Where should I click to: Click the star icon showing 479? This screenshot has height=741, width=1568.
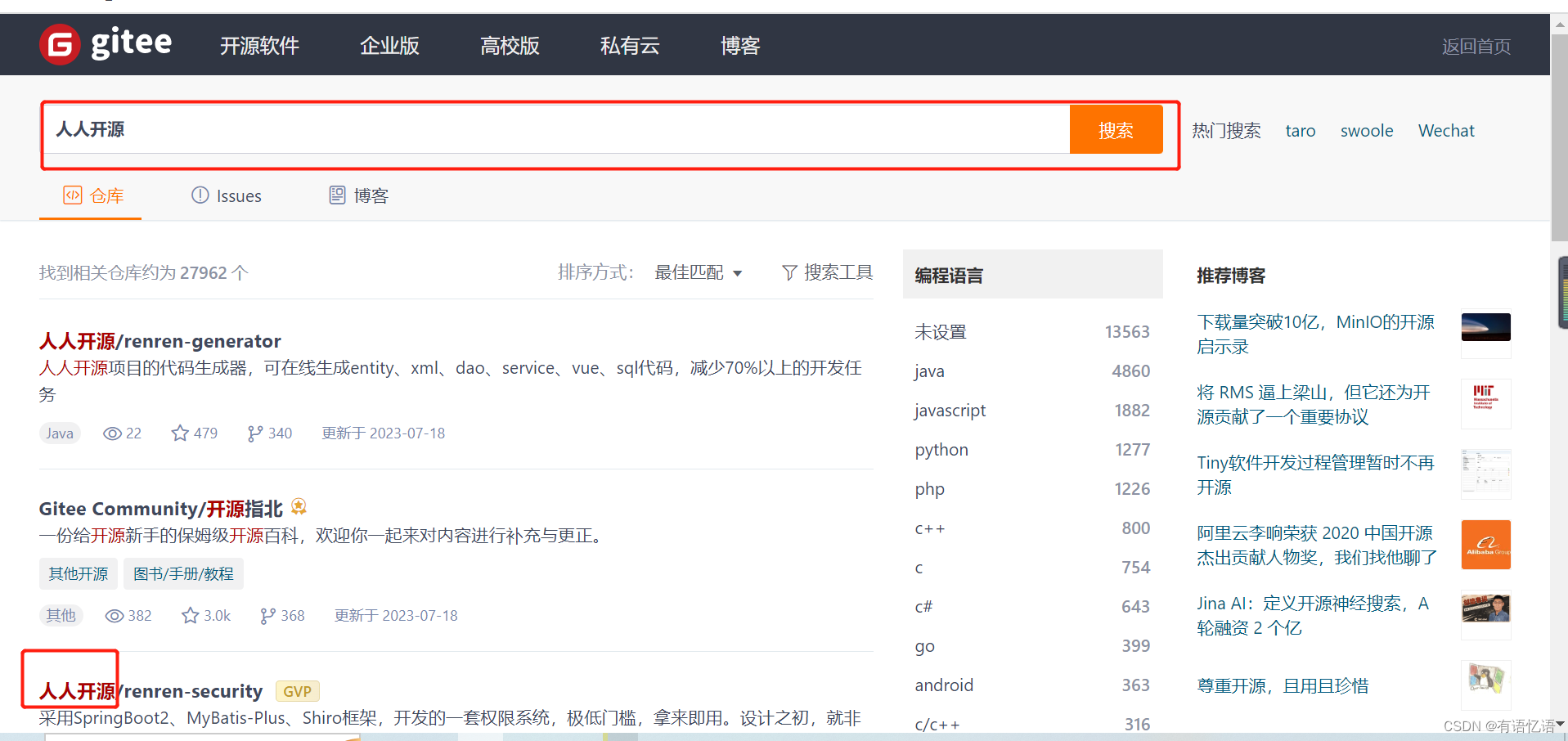tap(180, 433)
